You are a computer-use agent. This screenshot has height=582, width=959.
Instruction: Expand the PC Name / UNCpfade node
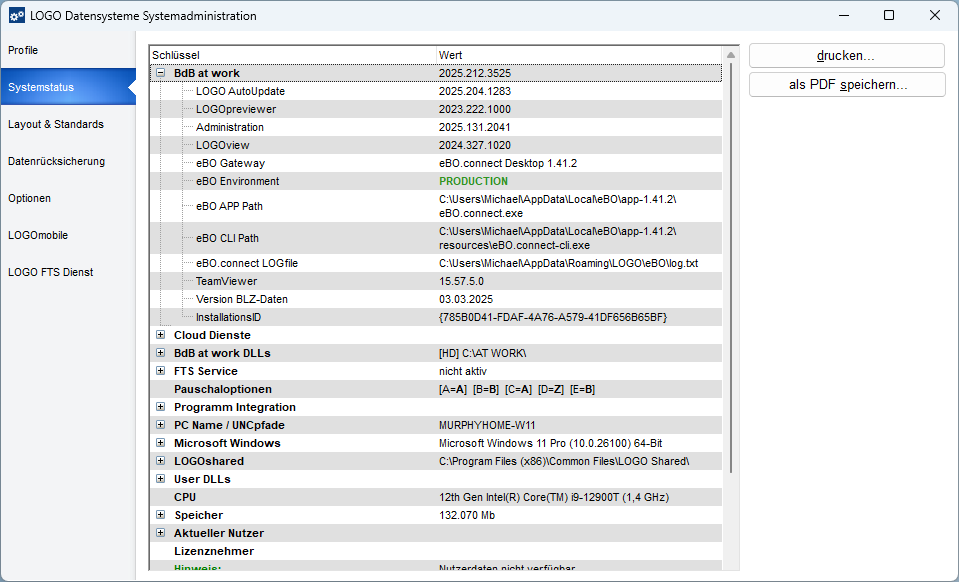click(160, 425)
